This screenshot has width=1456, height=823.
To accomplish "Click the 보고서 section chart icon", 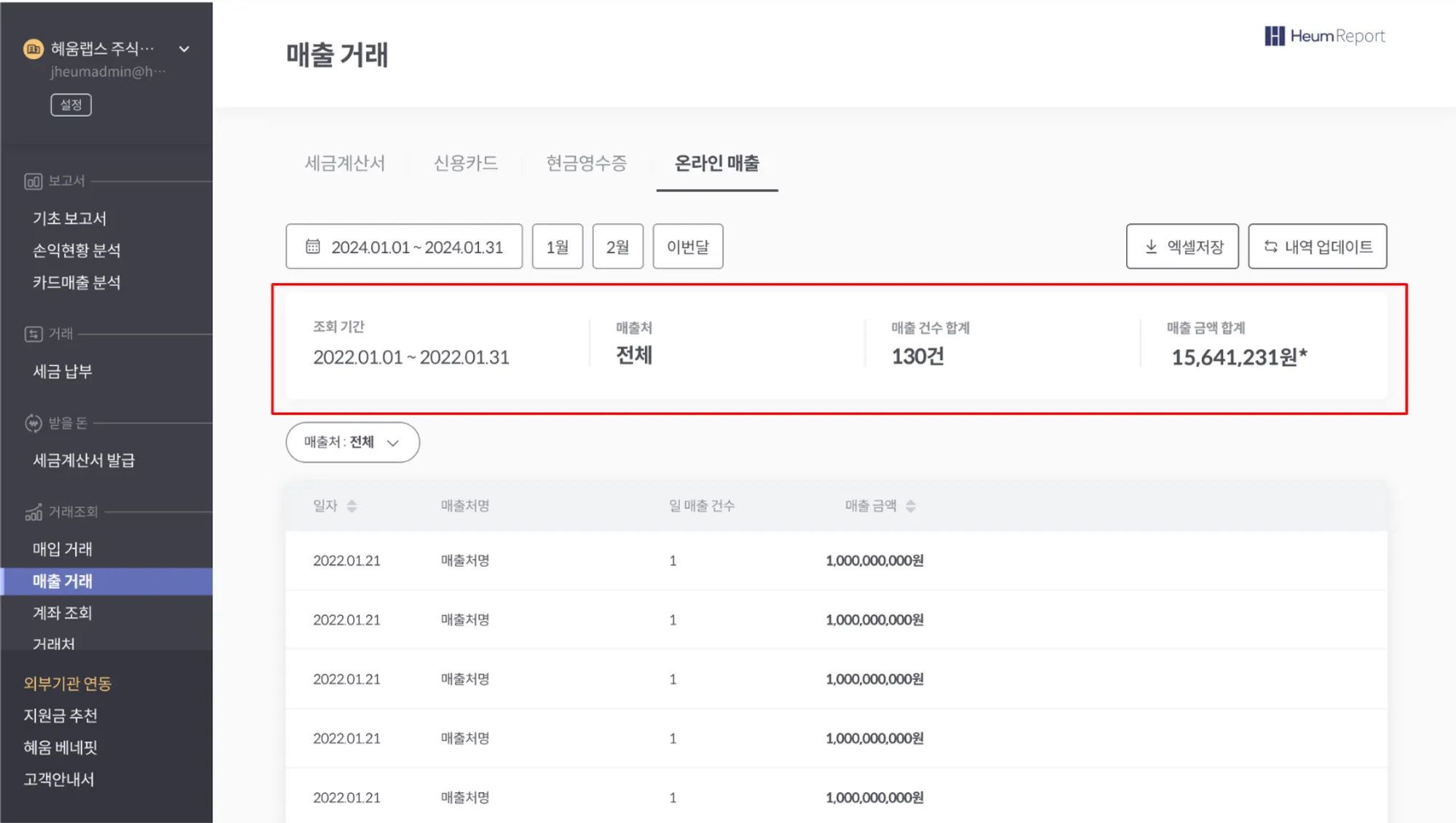I will [33, 181].
